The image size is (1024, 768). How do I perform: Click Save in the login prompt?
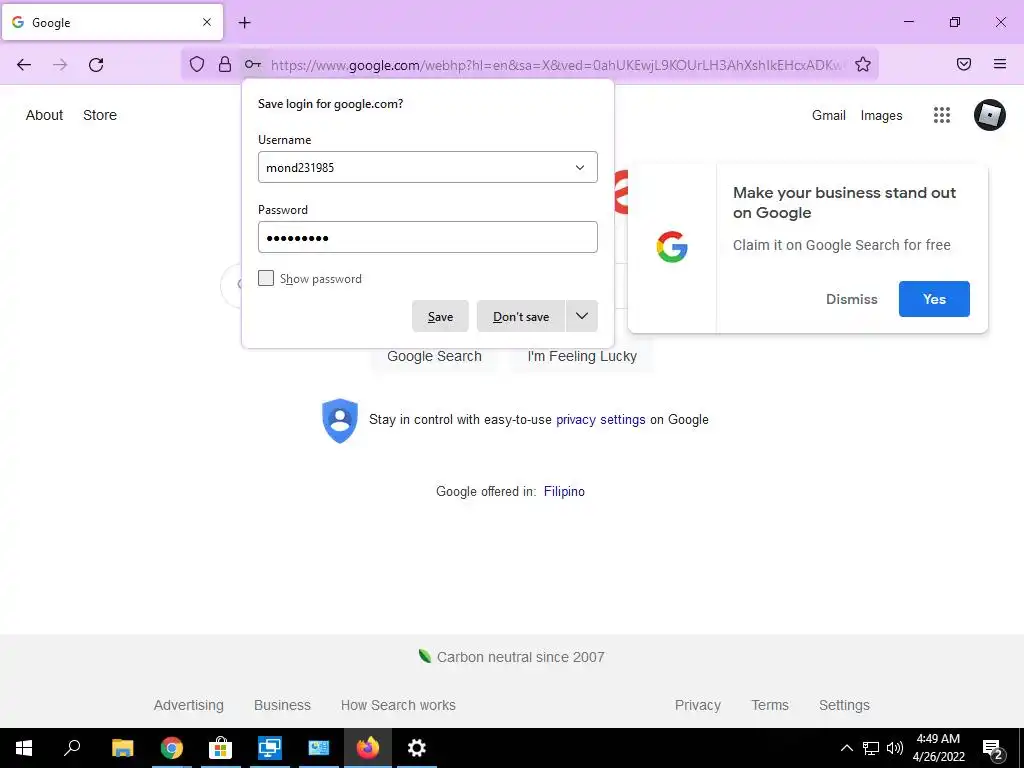440,316
